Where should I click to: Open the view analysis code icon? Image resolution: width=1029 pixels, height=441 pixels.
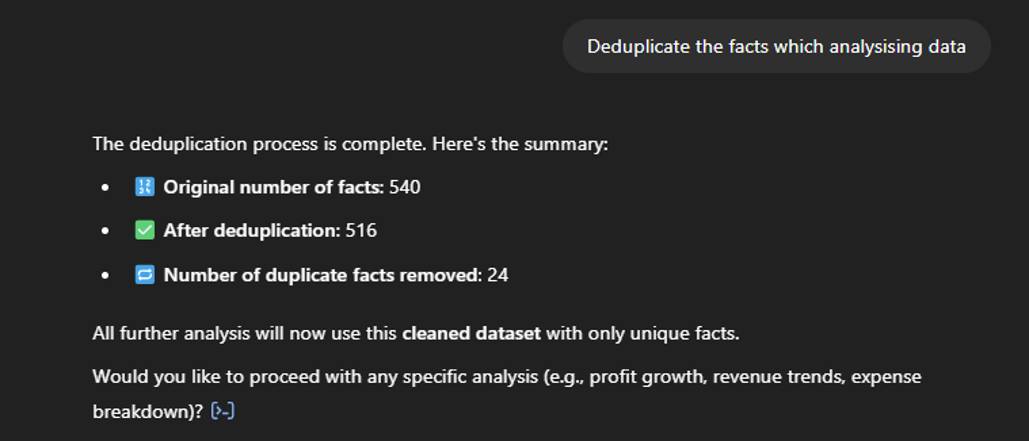(x=222, y=411)
